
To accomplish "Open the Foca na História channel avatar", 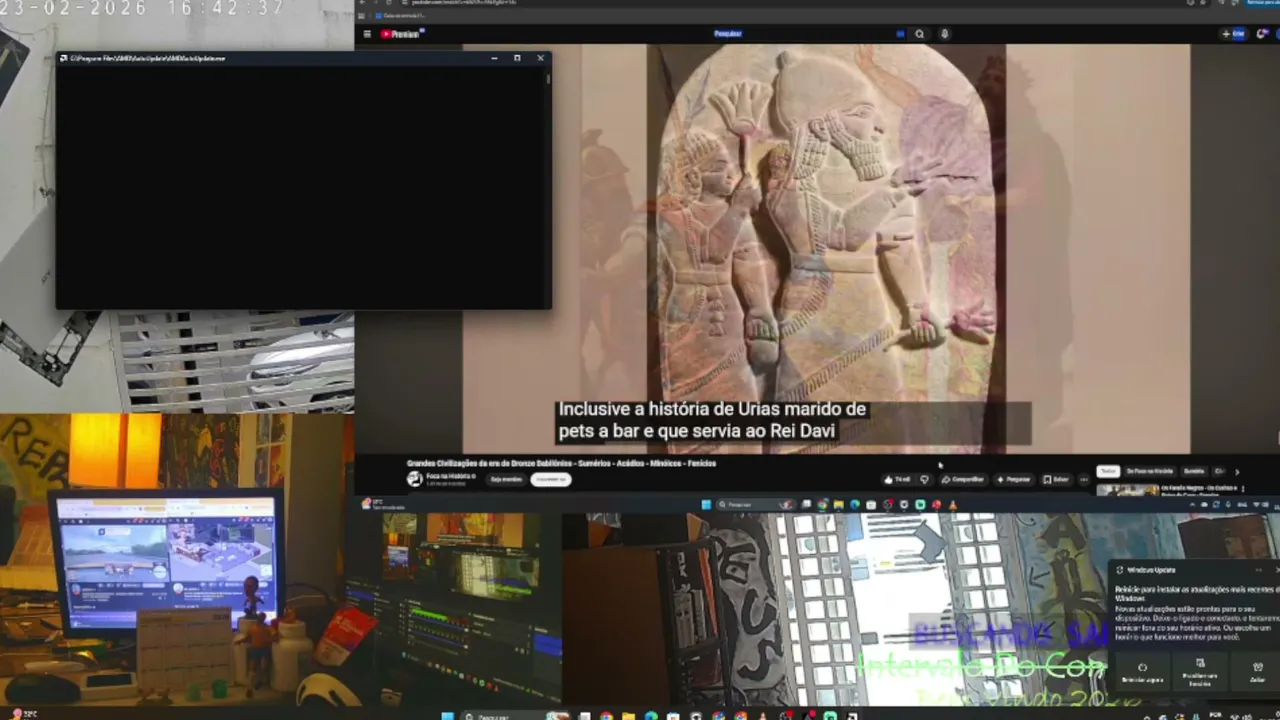I will pyautogui.click(x=414, y=479).
